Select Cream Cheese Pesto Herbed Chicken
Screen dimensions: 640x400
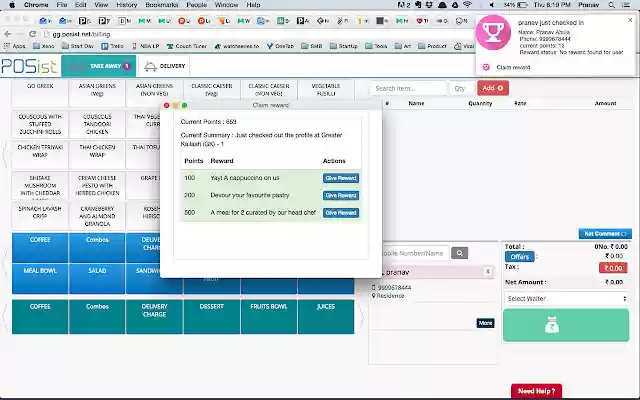click(x=97, y=185)
